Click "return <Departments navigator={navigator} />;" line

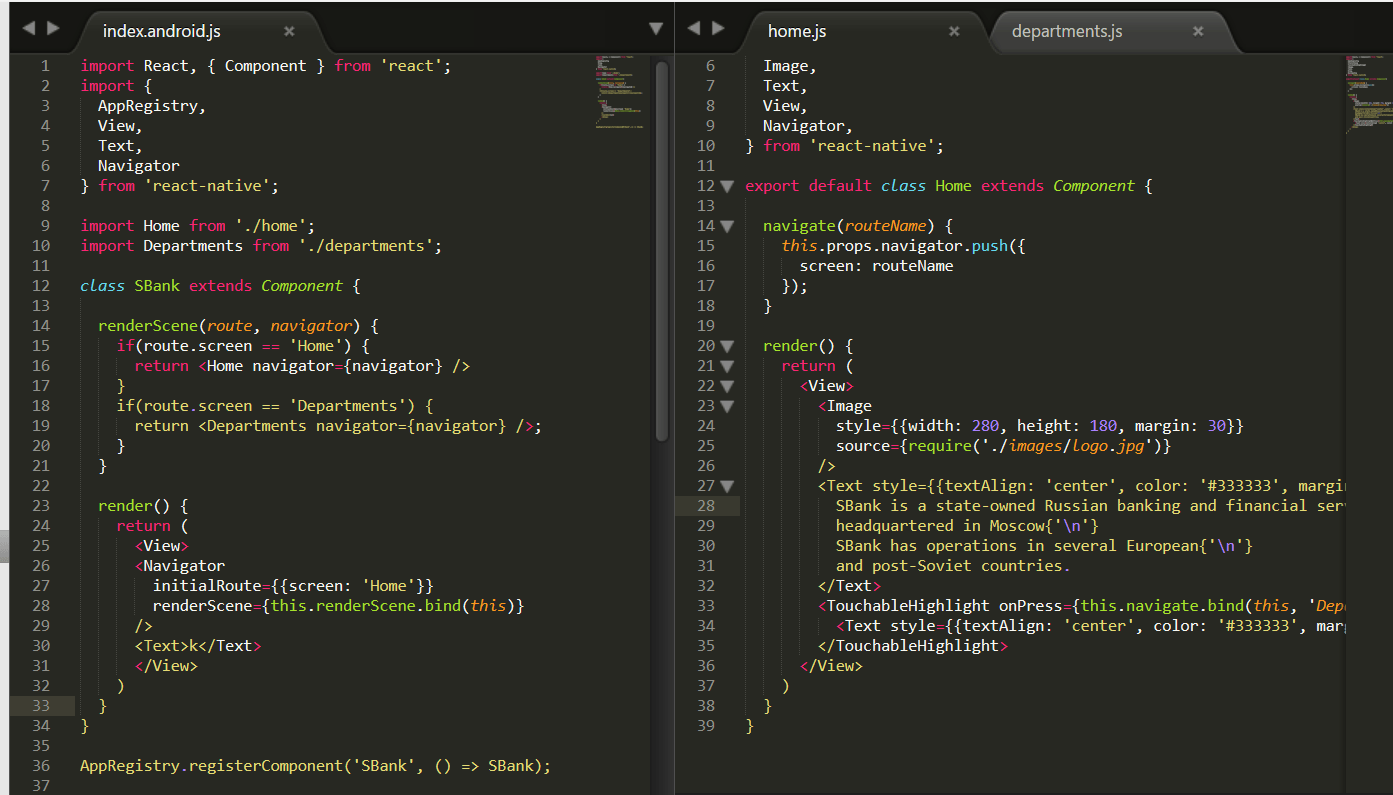pyautogui.click(x=338, y=426)
